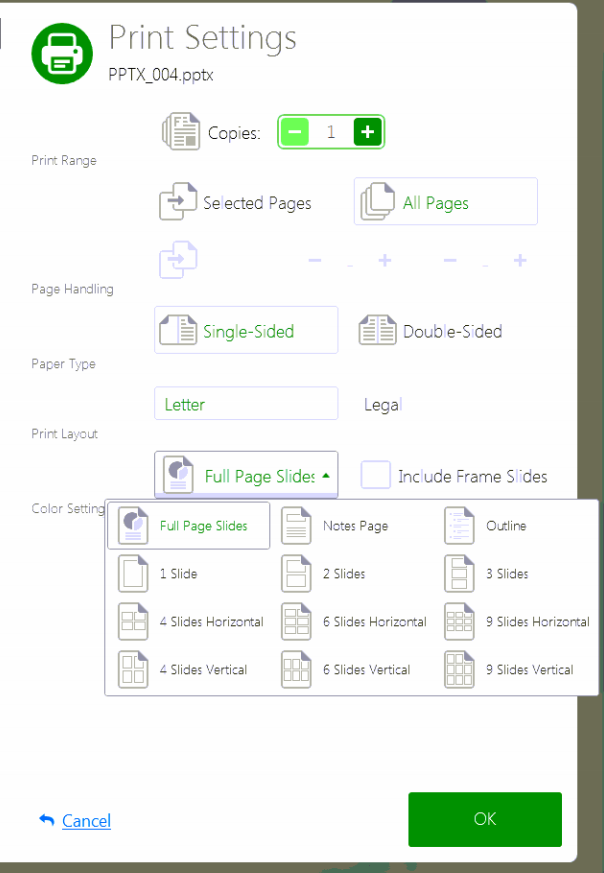Screen dimensions: 604x873
Task: Click the Notes Page icon
Action: tap(296, 525)
